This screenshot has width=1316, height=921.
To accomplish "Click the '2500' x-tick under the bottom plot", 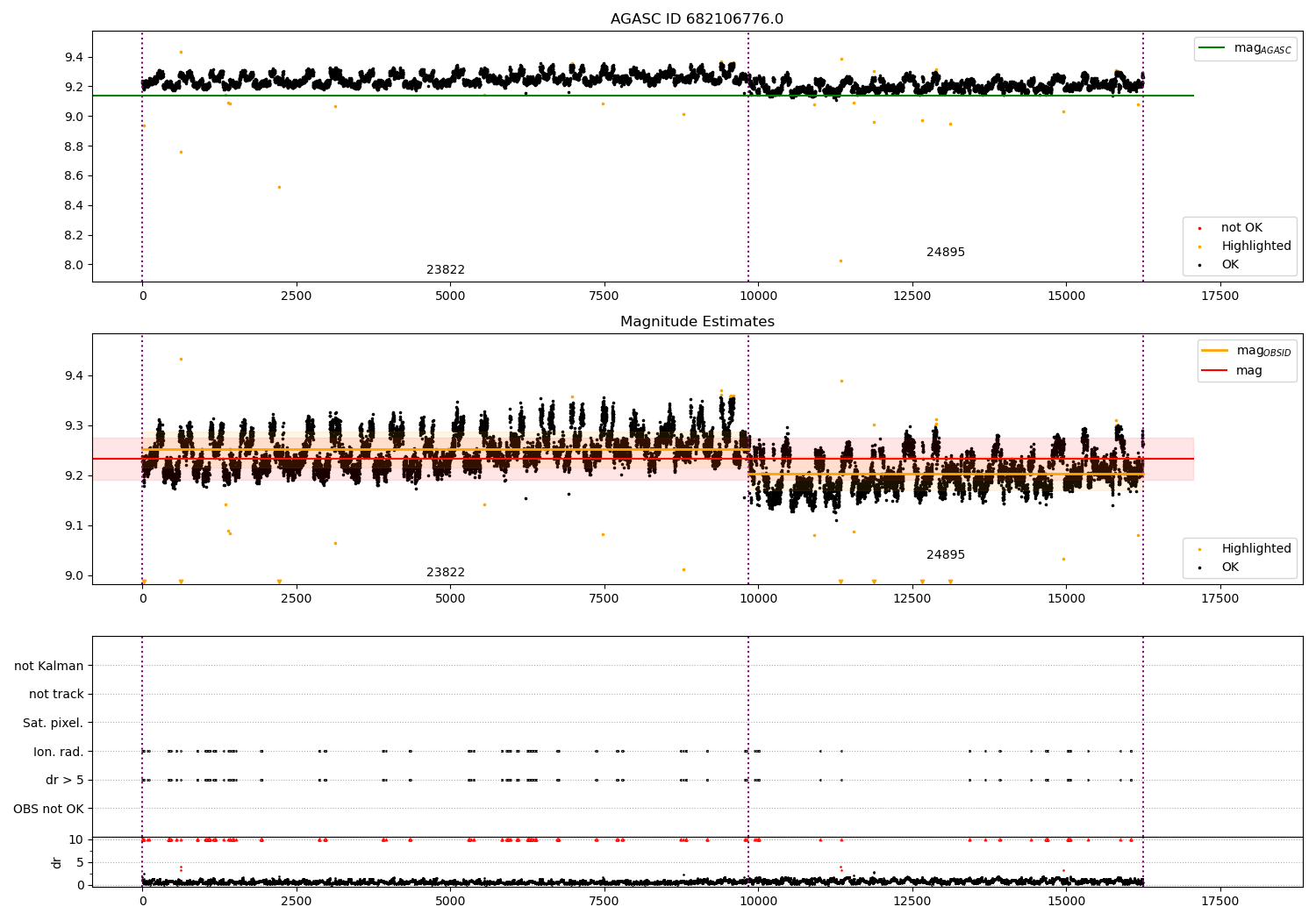I will coord(296,902).
